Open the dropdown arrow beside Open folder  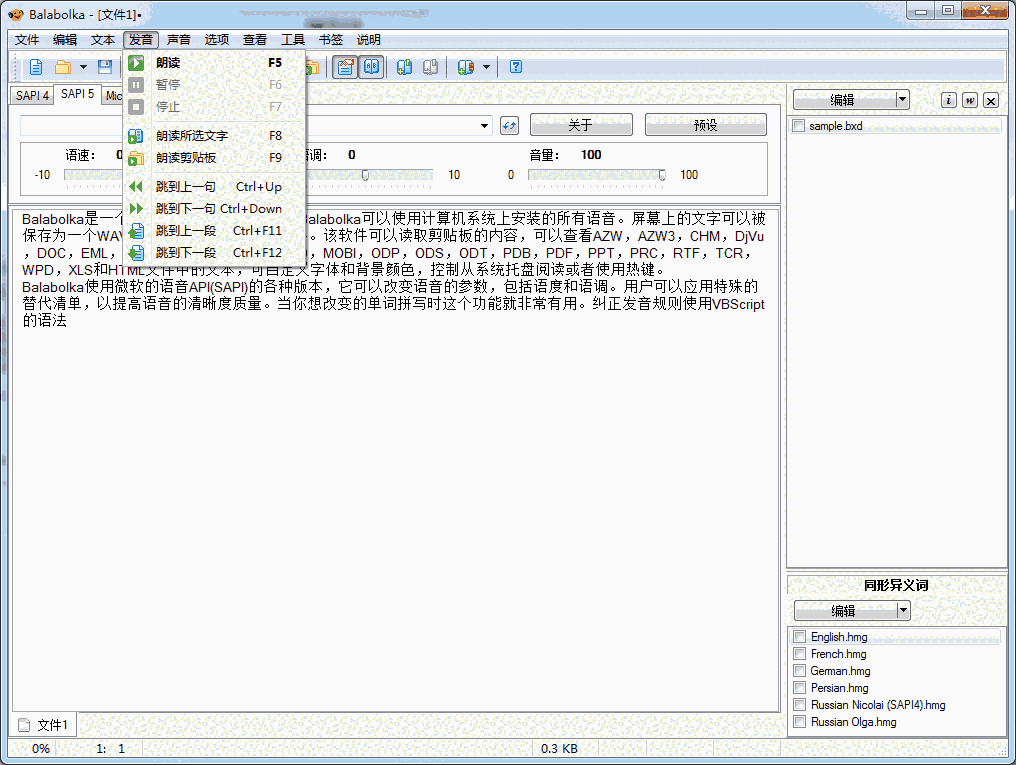coord(83,67)
